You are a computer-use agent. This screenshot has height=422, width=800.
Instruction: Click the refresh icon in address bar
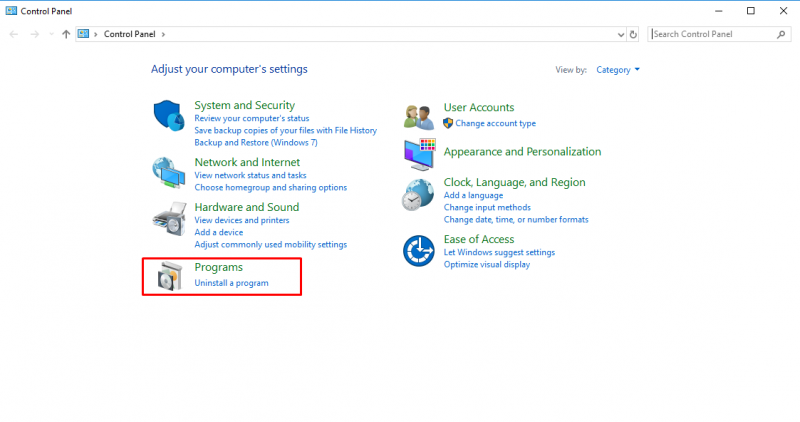pyautogui.click(x=633, y=35)
